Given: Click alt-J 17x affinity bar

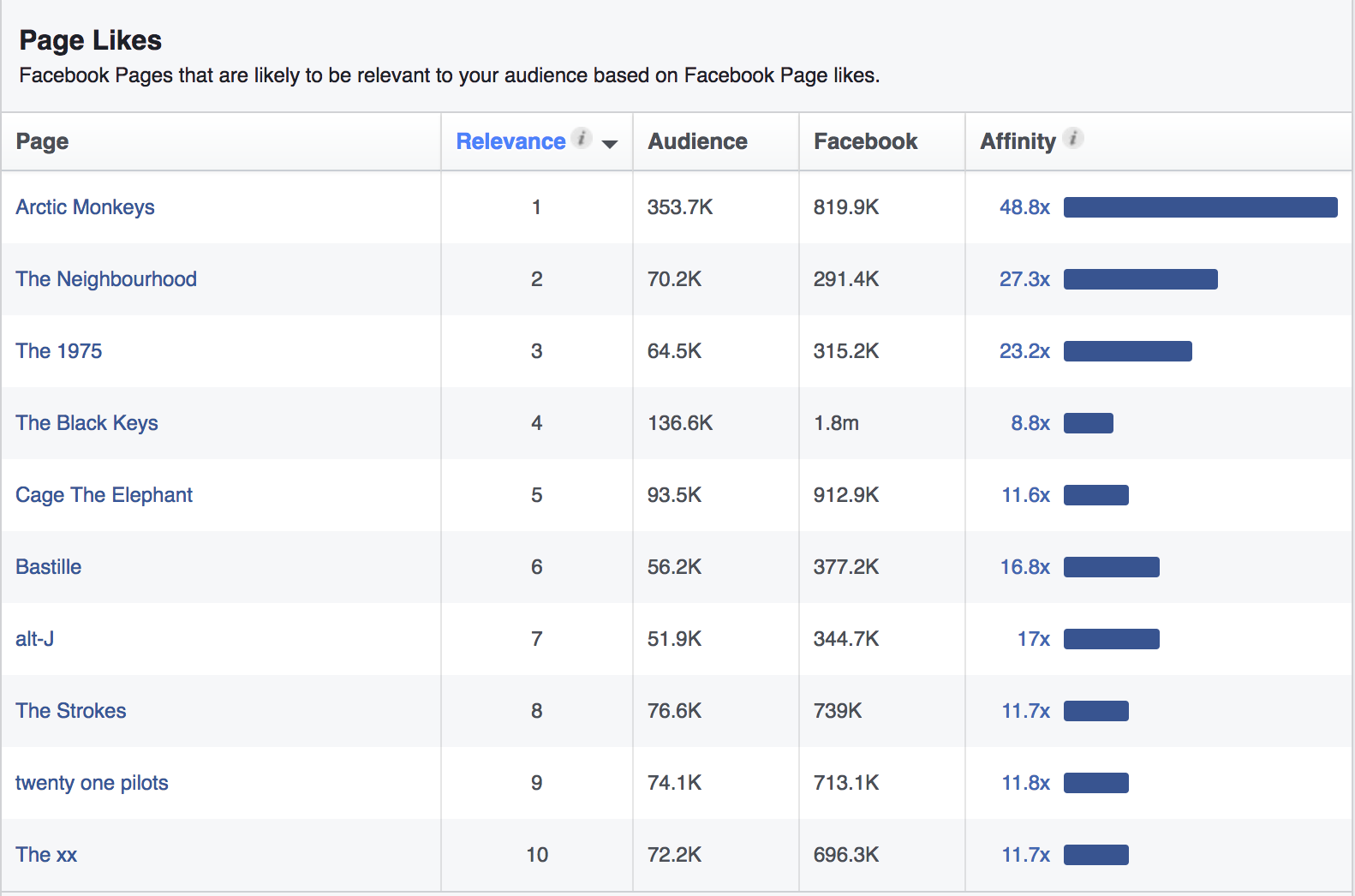Looking at the screenshot, I should [1111, 639].
